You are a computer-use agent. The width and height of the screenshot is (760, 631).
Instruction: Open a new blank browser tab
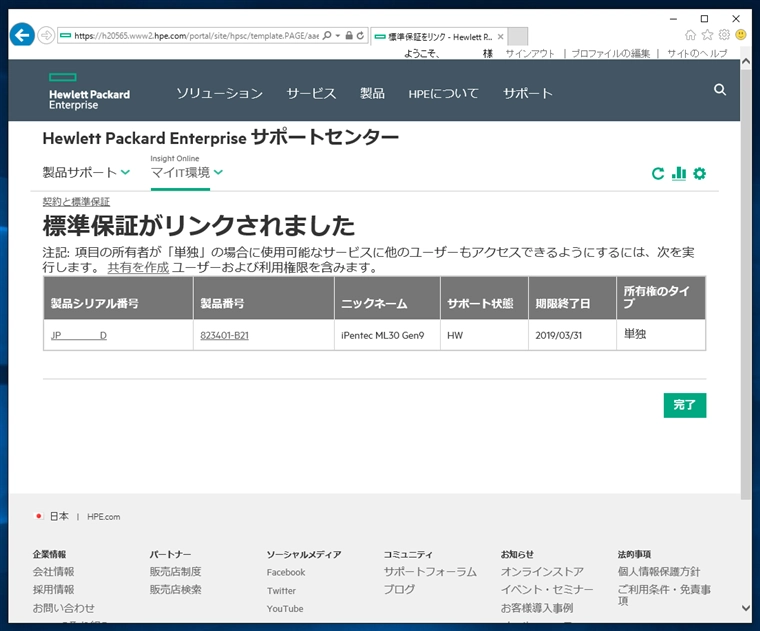(518, 36)
